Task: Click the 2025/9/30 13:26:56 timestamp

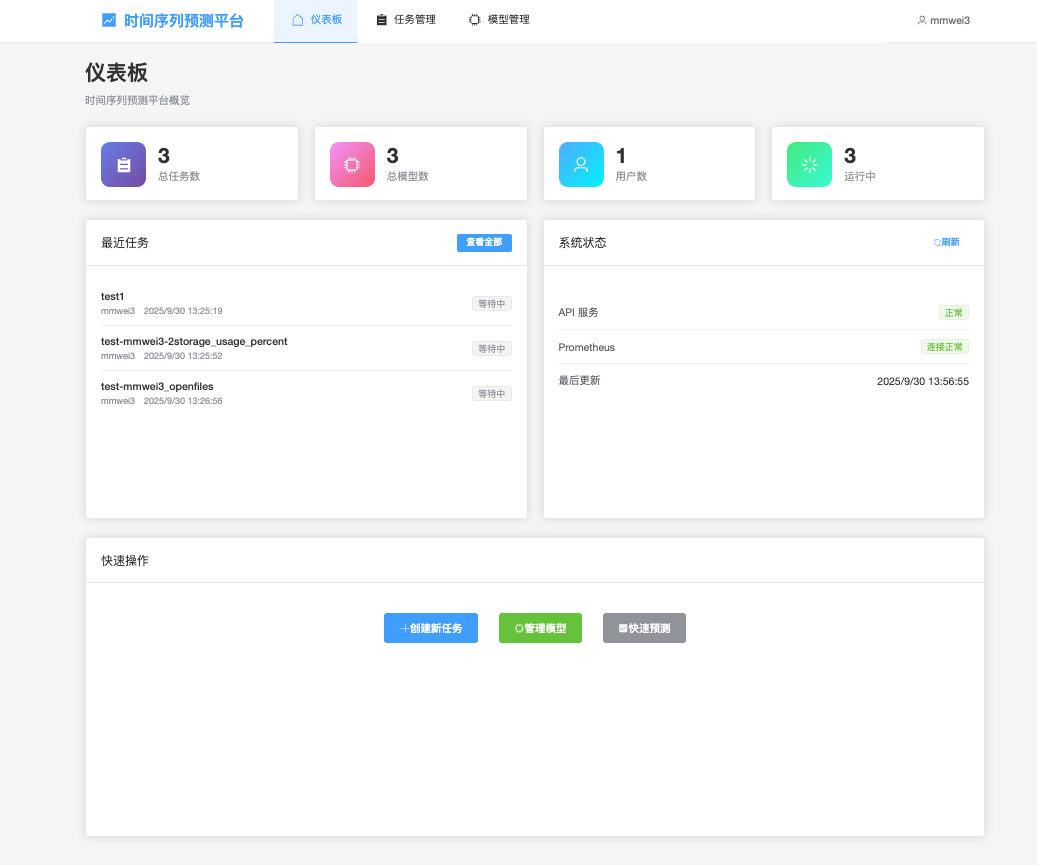Action: point(183,401)
